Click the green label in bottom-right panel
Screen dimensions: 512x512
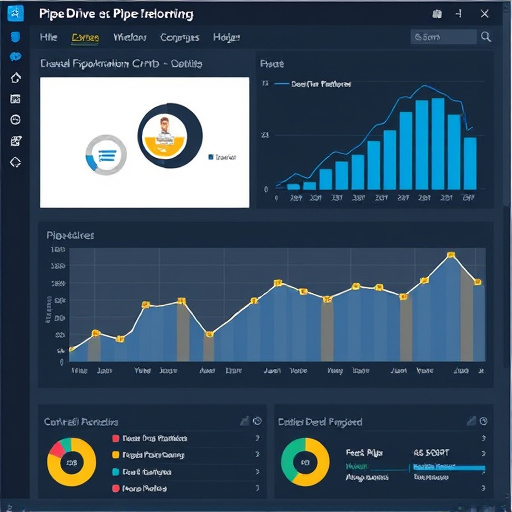point(356,466)
